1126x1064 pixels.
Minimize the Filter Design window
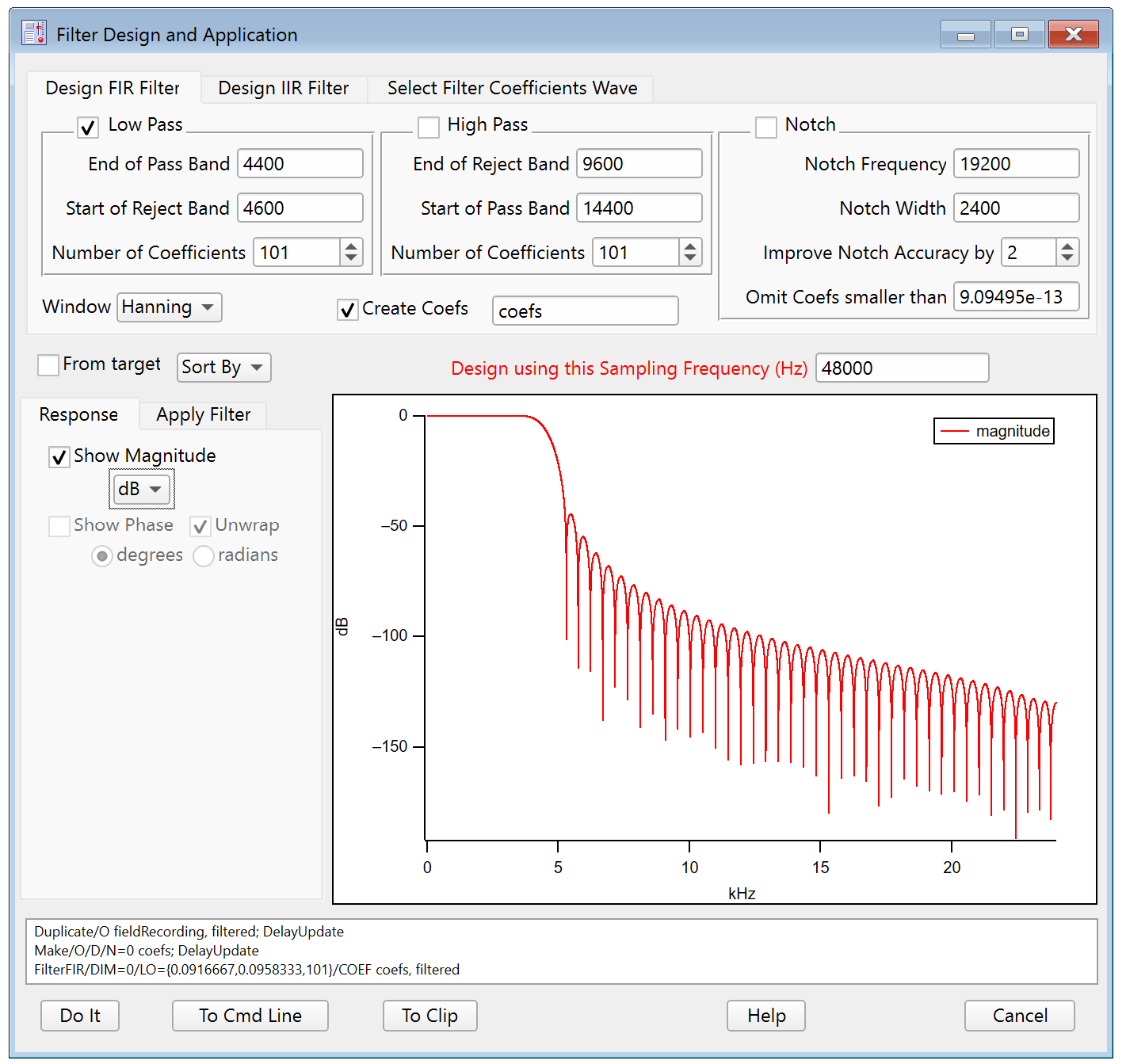click(x=965, y=35)
